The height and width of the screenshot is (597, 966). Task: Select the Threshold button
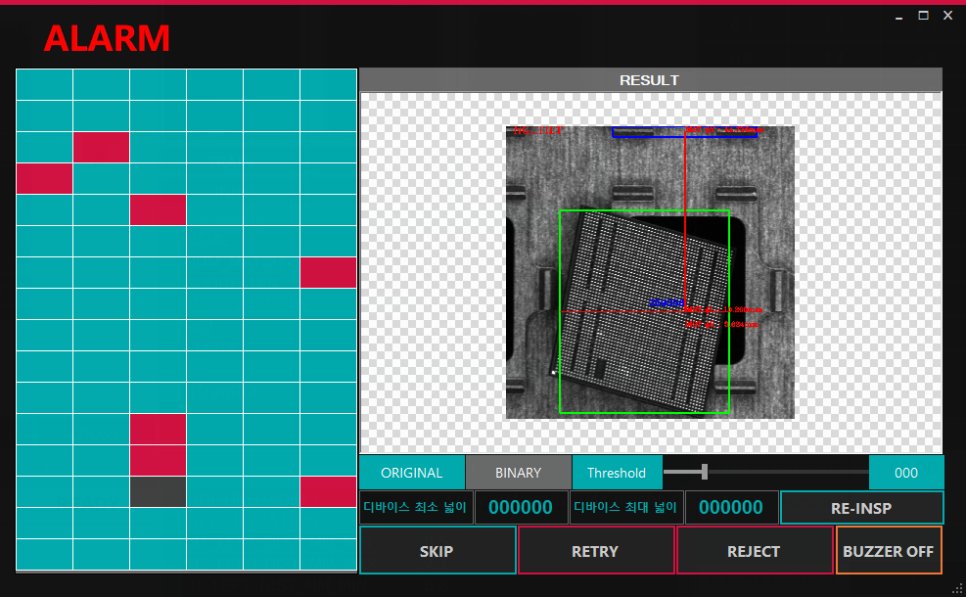(617, 473)
